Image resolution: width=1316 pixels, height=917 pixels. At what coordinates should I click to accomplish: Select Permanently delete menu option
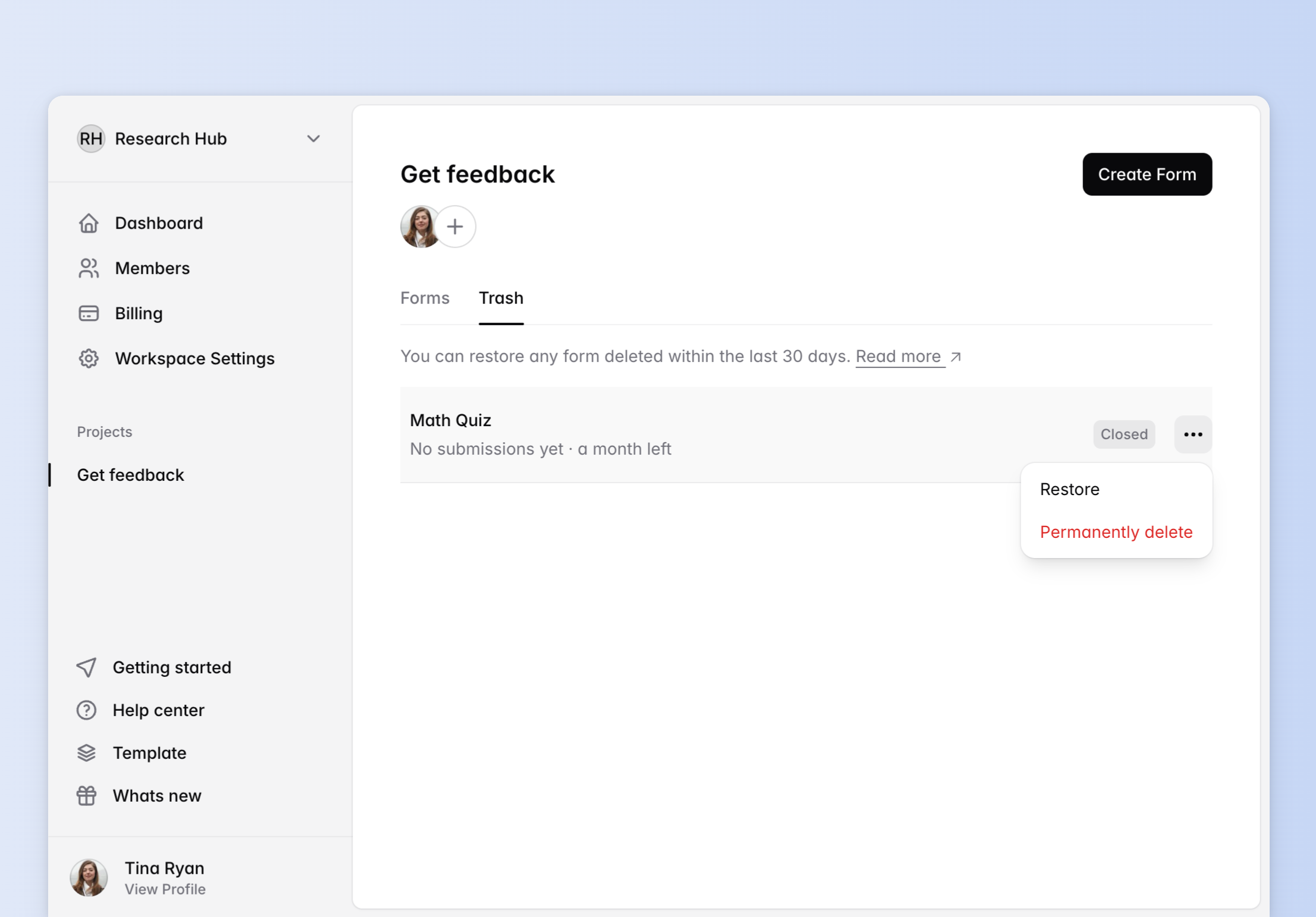[1116, 532]
